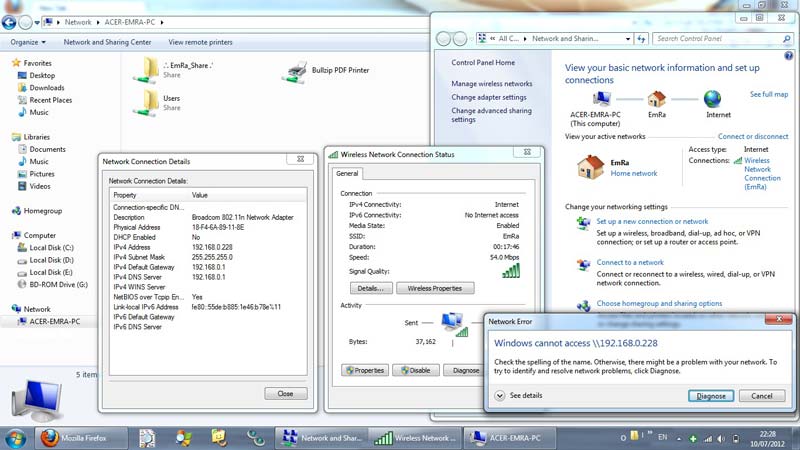Image resolution: width=800 pixels, height=450 pixels.
Task: Click Connect or disconnect link
Action: [x=753, y=137]
